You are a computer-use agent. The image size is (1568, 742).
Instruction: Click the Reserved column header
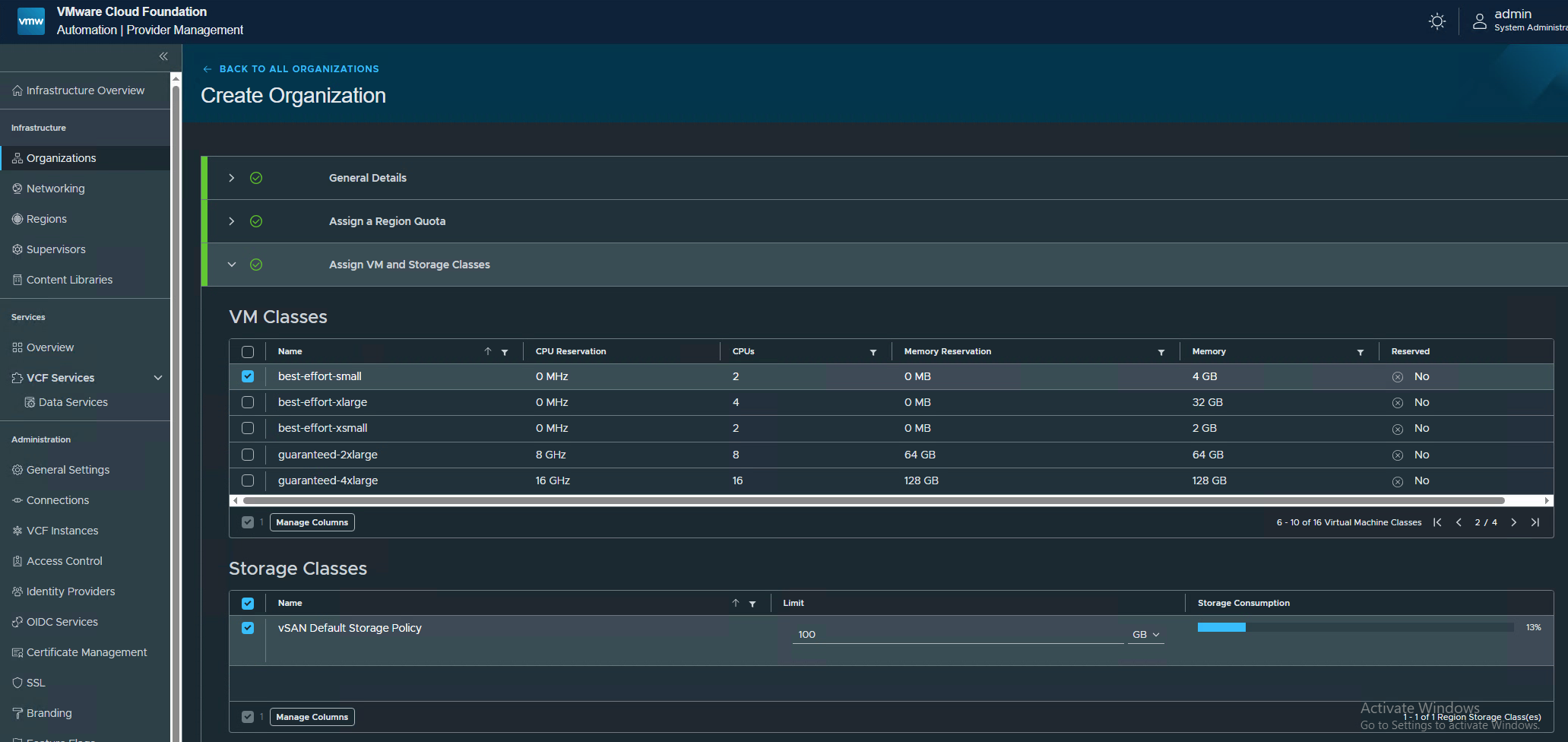point(1410,351)
